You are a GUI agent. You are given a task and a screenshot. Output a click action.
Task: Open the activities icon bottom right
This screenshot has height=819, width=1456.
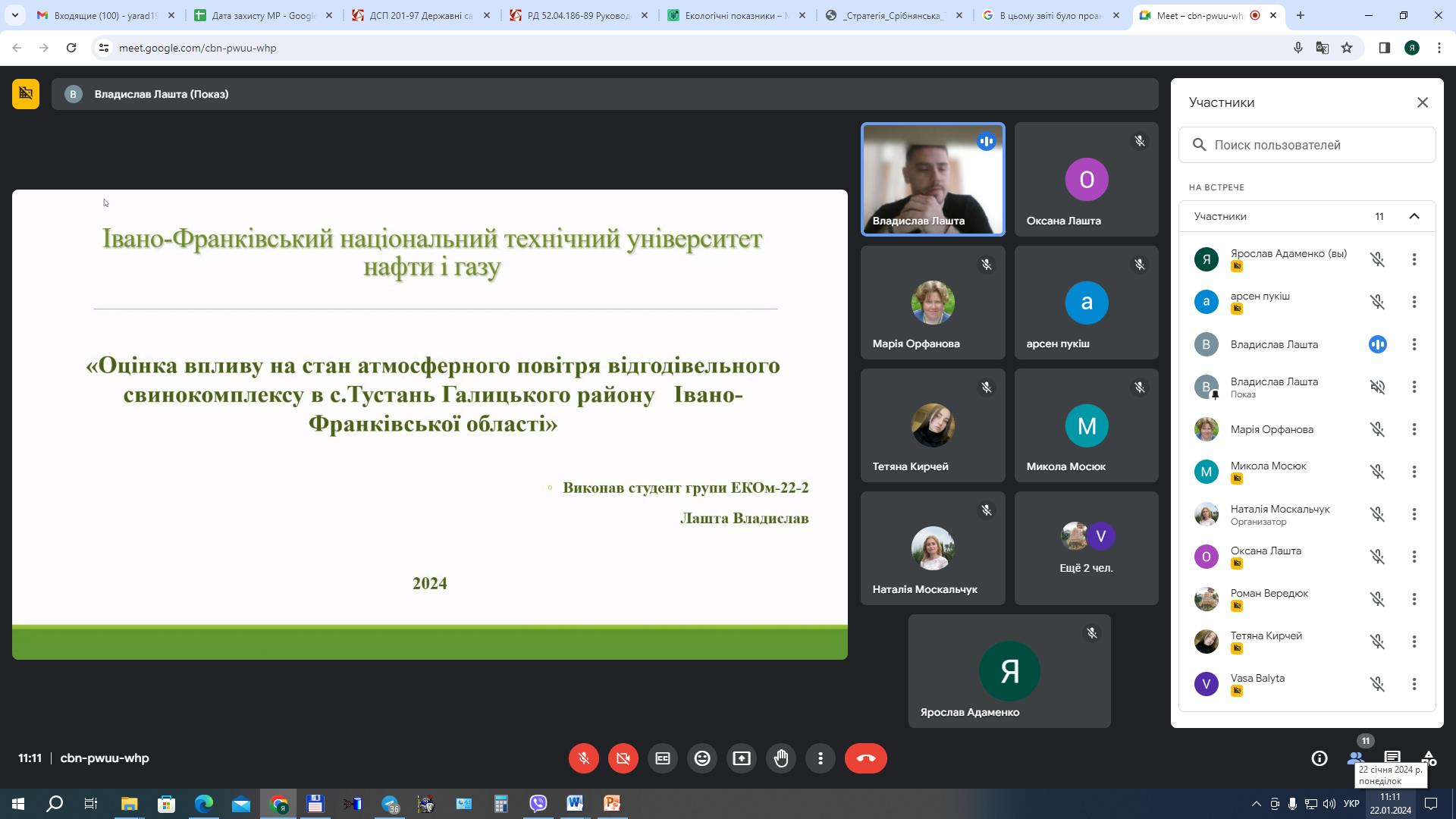click(1429, 758)
